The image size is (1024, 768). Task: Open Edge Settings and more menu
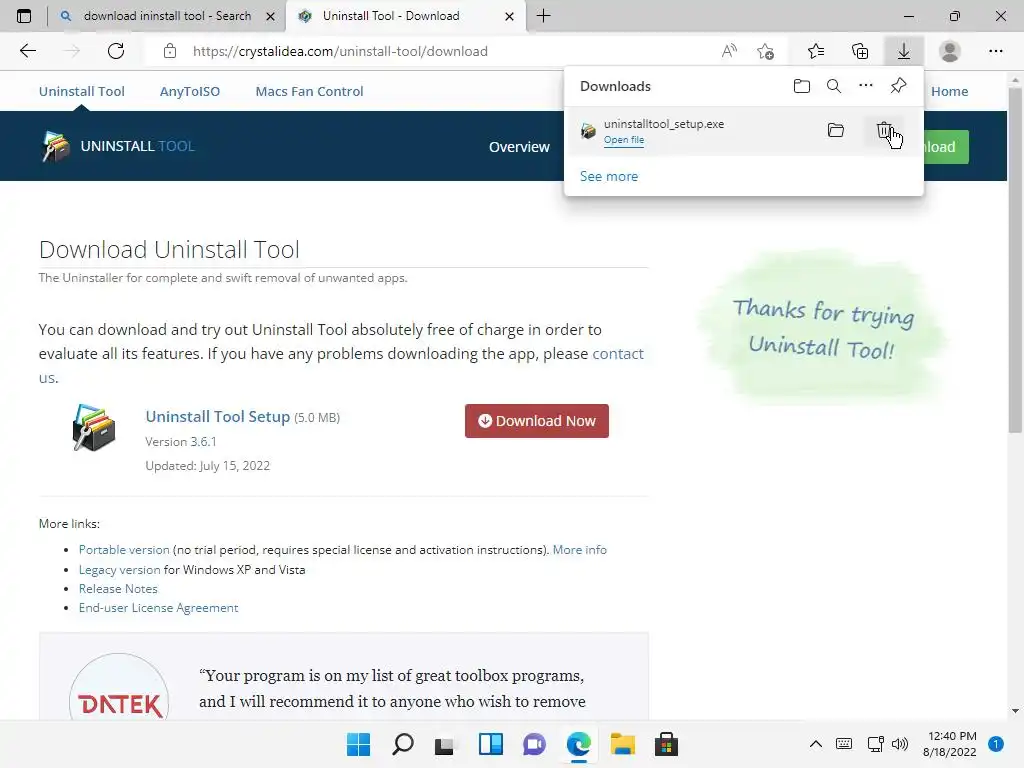pyautogui.click(x=995, y=51)
